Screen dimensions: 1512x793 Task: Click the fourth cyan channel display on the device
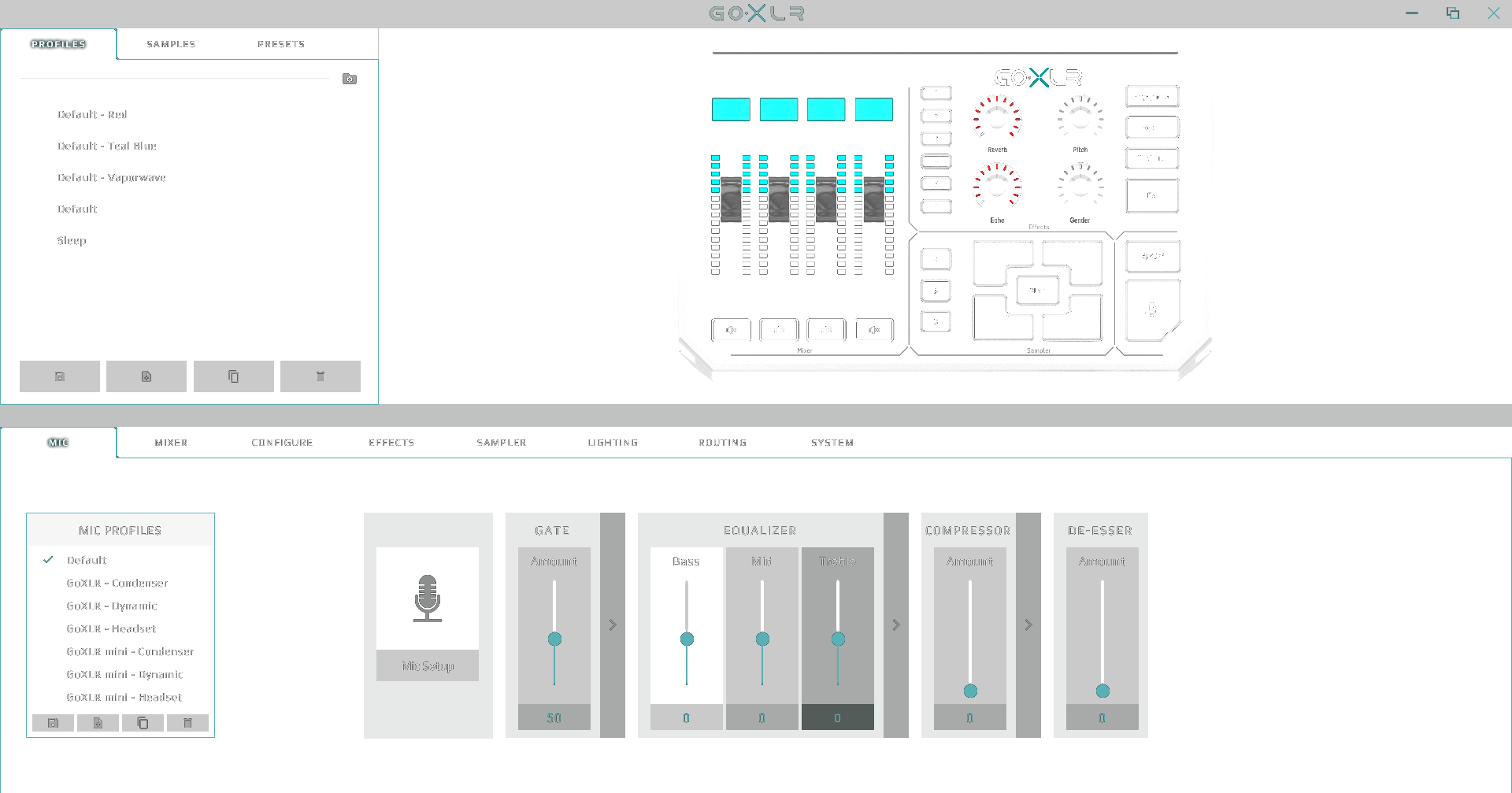[874, 109]
